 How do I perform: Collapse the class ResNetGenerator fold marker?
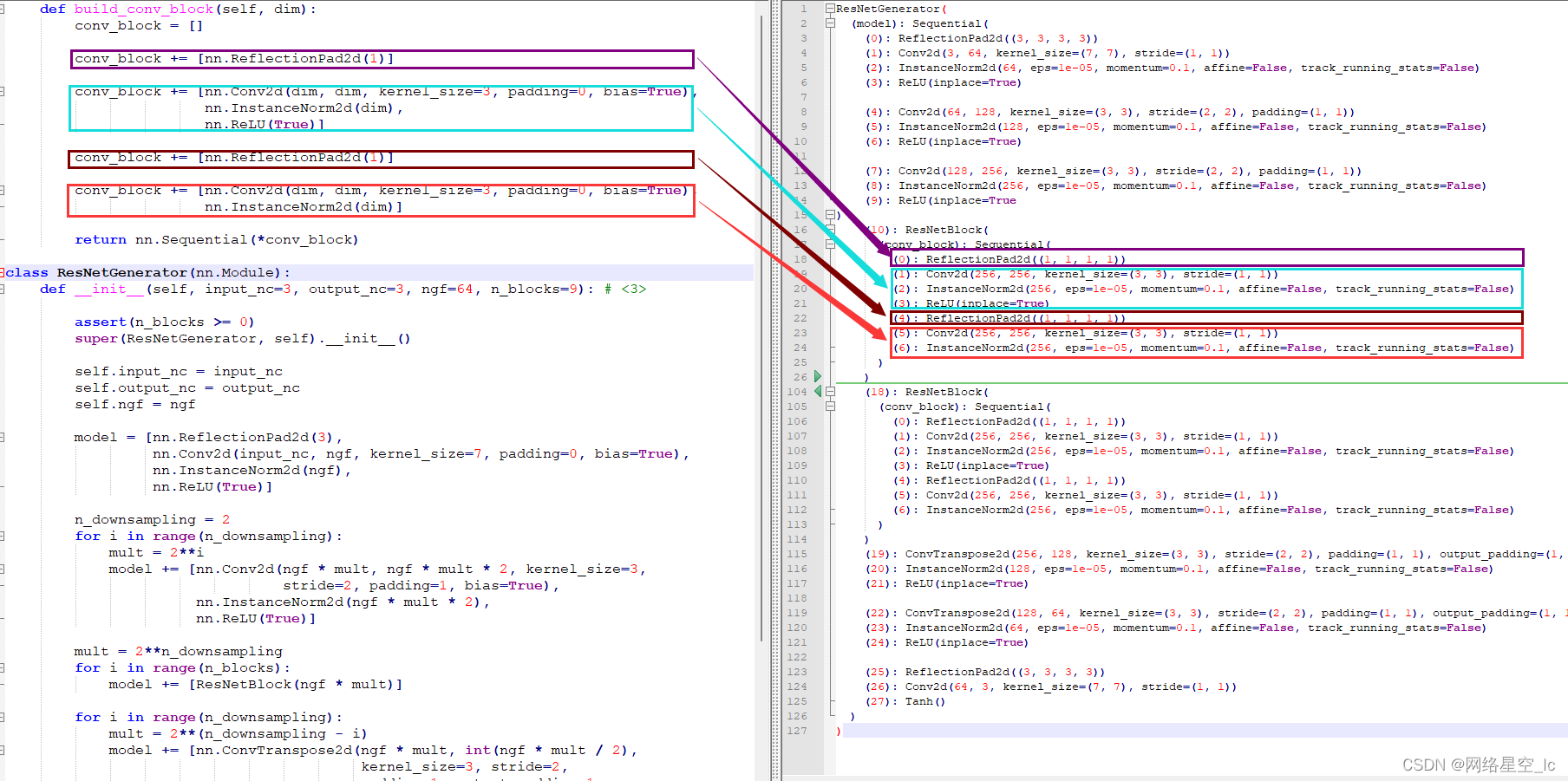pos(3,272)
